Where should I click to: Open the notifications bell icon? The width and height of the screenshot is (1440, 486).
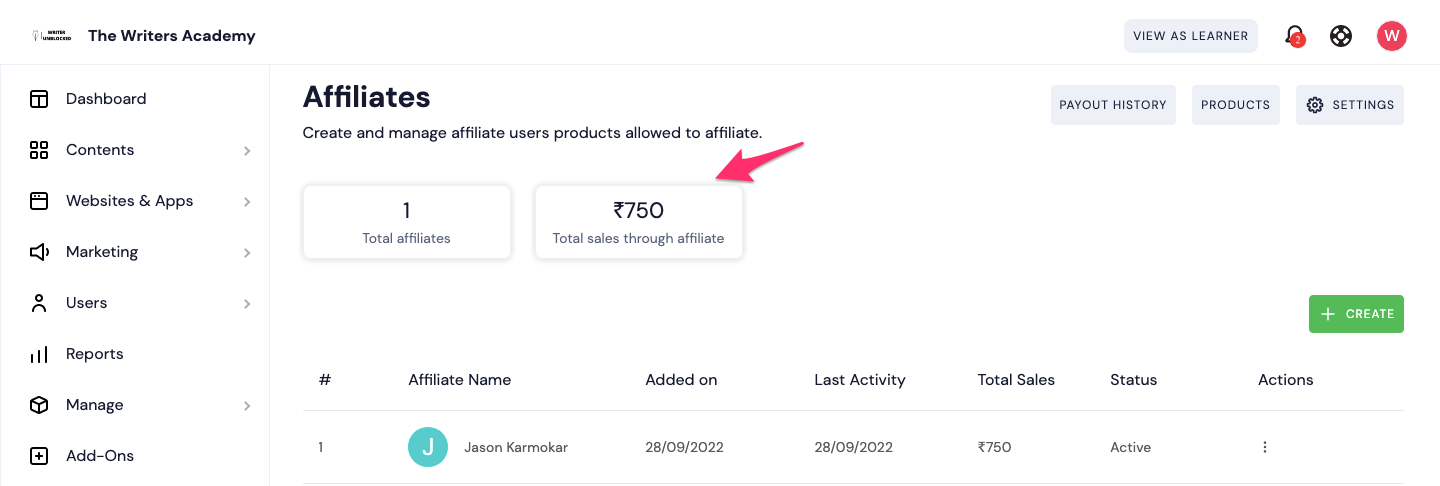pos(1295,36)
